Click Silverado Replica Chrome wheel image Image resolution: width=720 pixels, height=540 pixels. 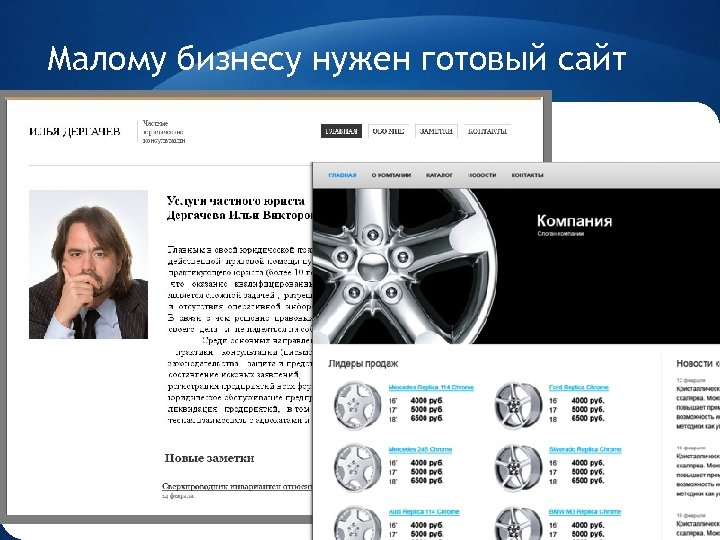coord(518,467)
